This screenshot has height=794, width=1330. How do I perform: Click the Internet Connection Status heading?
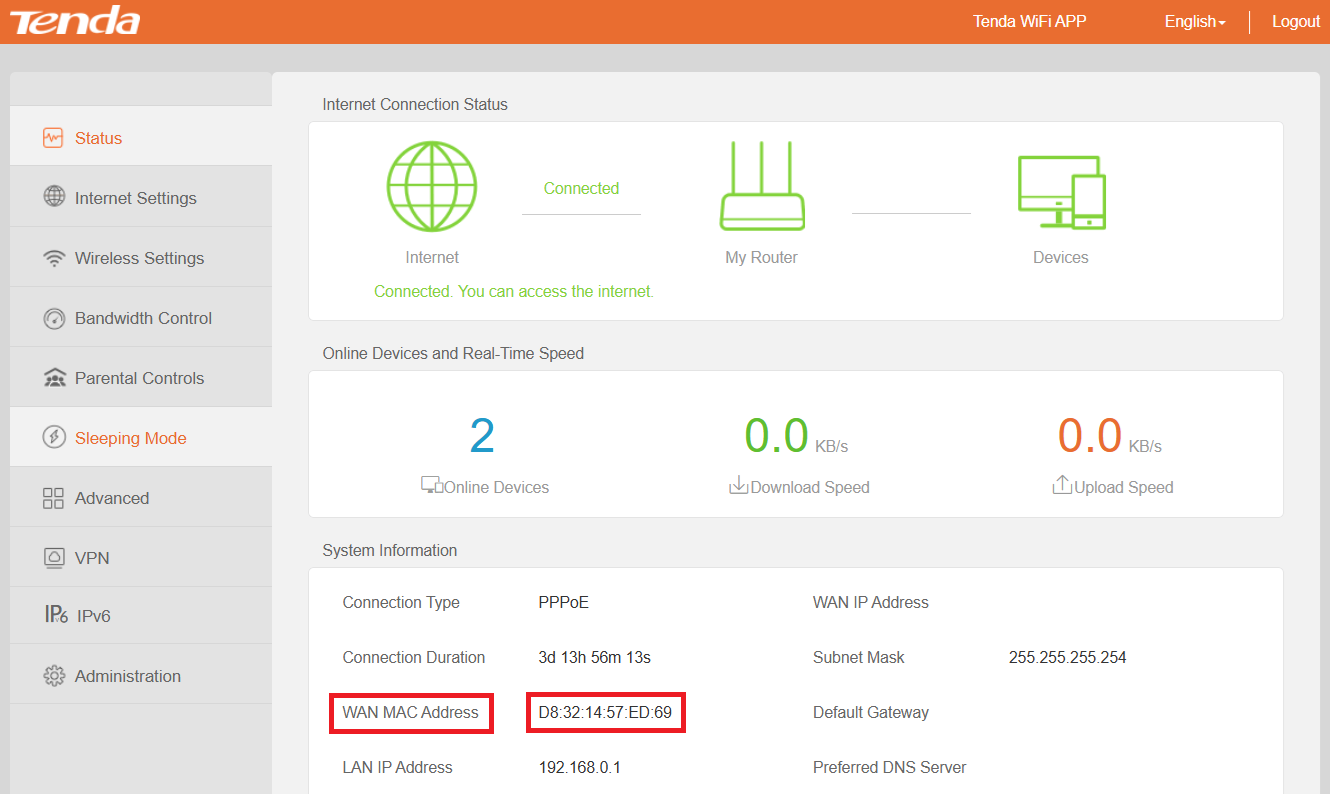point(415,104)
